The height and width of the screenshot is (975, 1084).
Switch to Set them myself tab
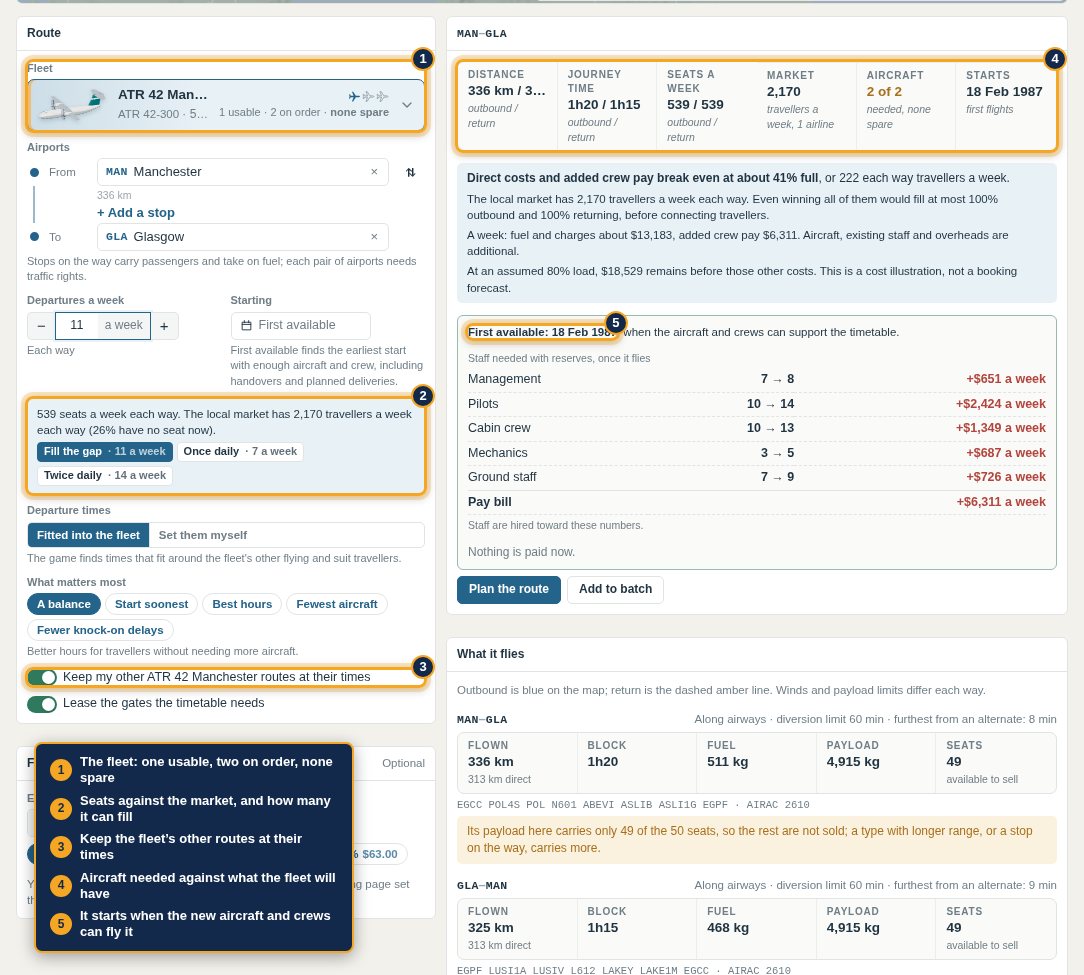coord(203,535)
